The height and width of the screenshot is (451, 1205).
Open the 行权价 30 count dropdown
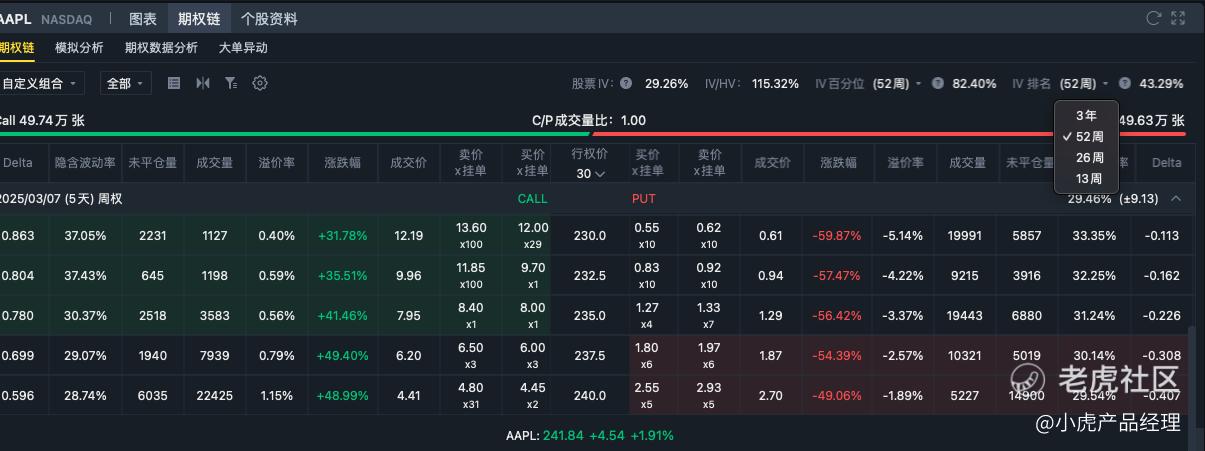click(x=590, y=173)
